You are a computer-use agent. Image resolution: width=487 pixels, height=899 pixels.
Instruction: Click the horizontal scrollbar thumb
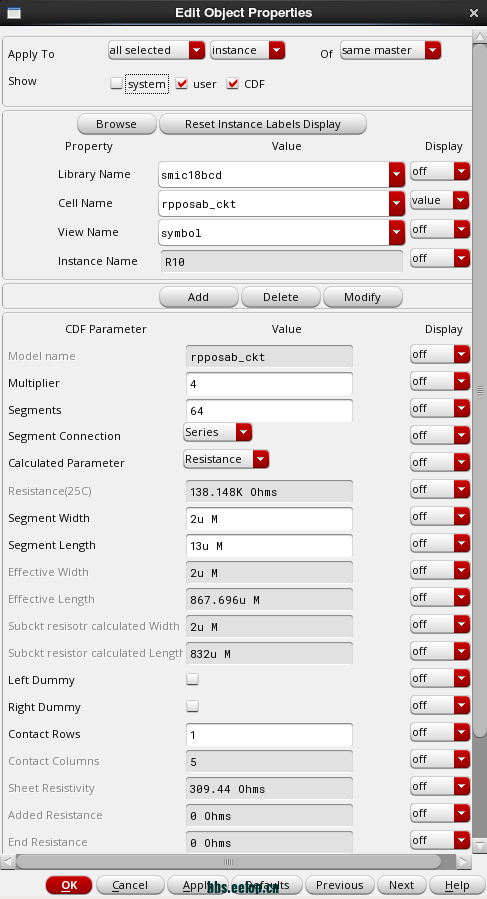[x=228, y=862]
